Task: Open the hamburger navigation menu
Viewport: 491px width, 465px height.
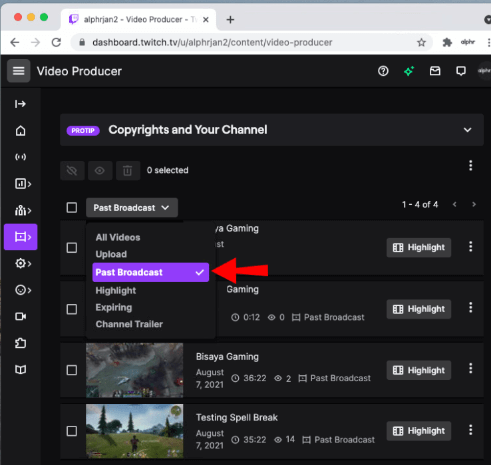Action: tap(19, 71)
